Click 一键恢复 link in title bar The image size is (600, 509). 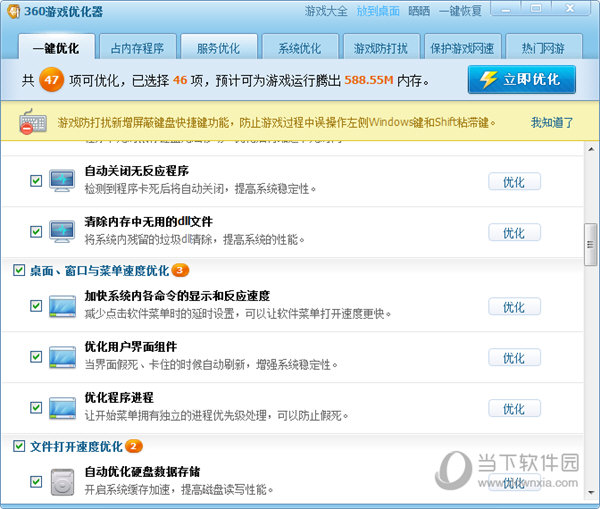(460, 11)
